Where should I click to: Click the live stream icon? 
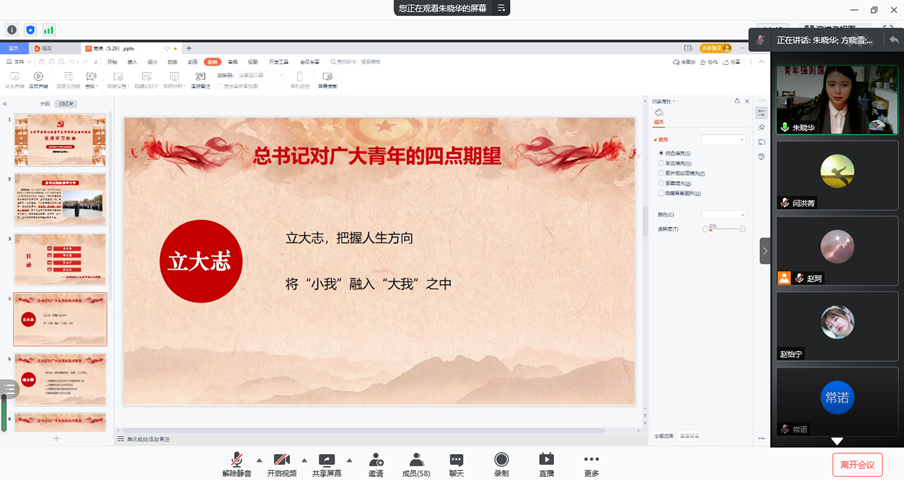click(x=546, y=460)
